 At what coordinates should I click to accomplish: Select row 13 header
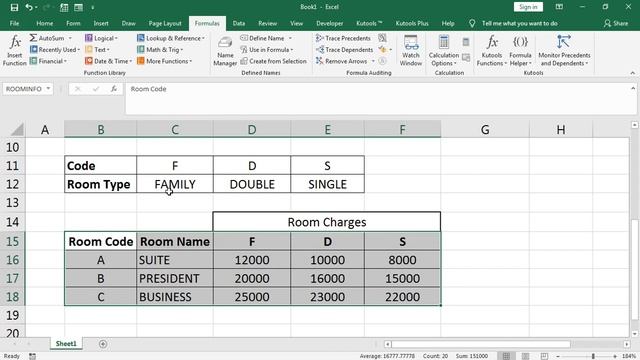tap(13, 202)
